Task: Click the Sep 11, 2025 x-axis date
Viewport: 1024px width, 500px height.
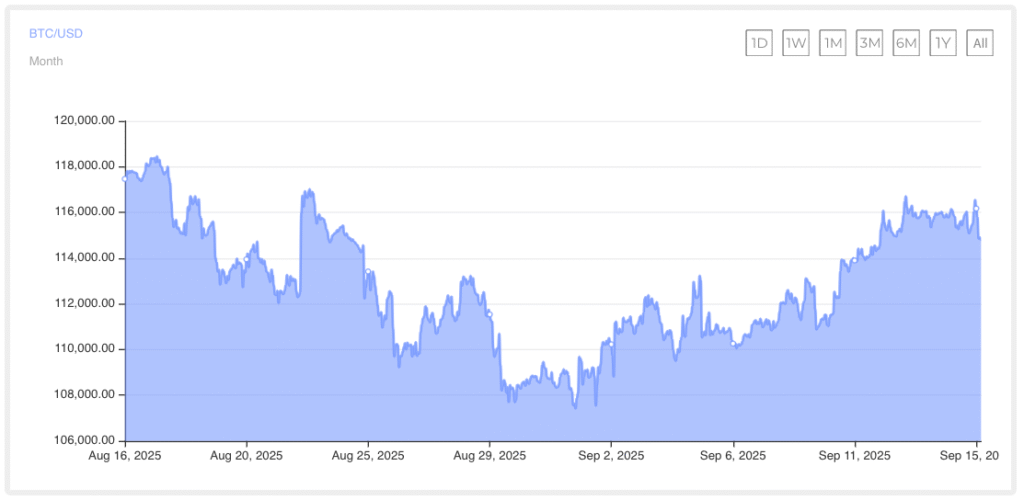Action: click(x=854, y=455)
